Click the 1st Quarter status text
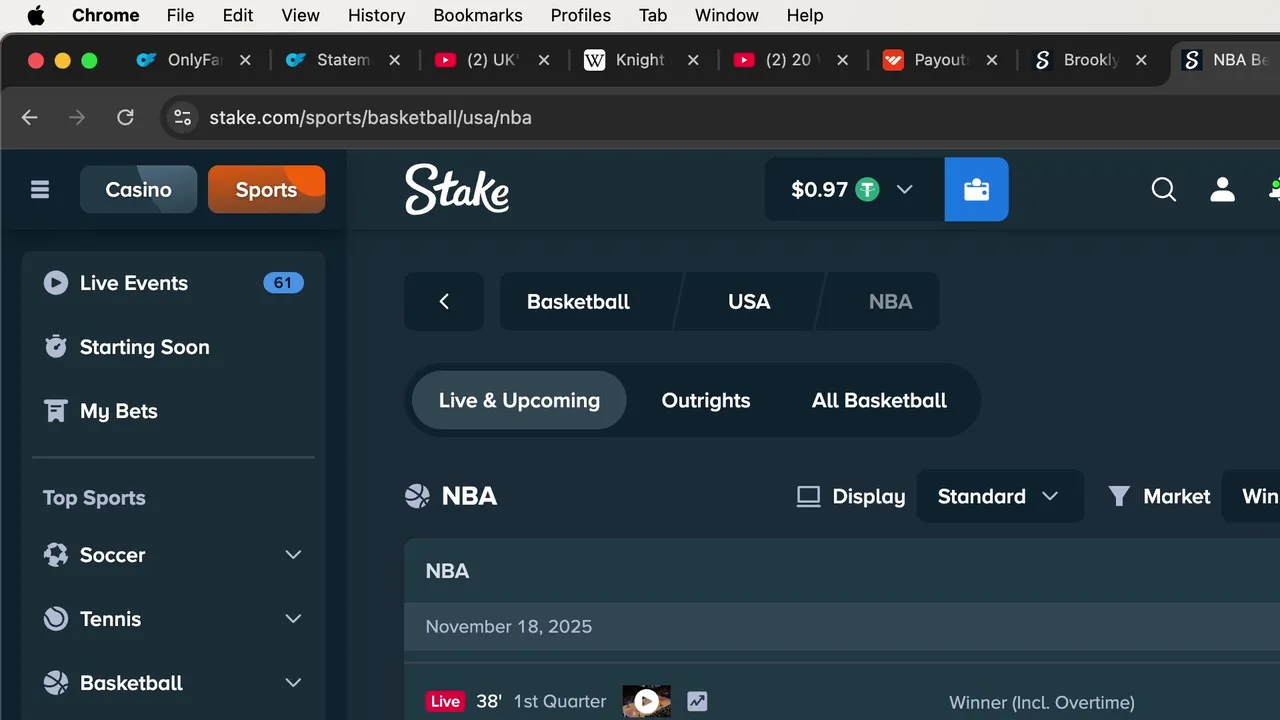The width and height of the screenshot is (1280, 720). tap(560, 702)
